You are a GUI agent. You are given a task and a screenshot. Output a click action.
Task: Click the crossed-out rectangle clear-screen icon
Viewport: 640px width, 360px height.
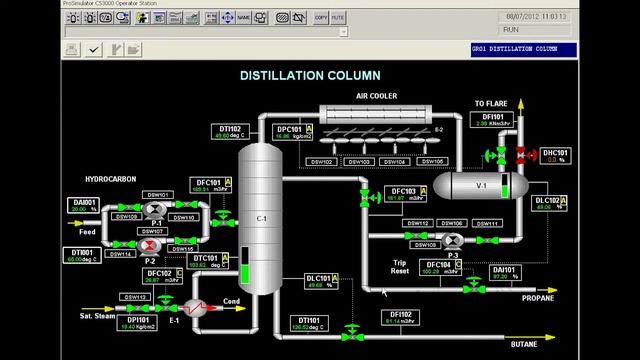[x=299, y=18]
